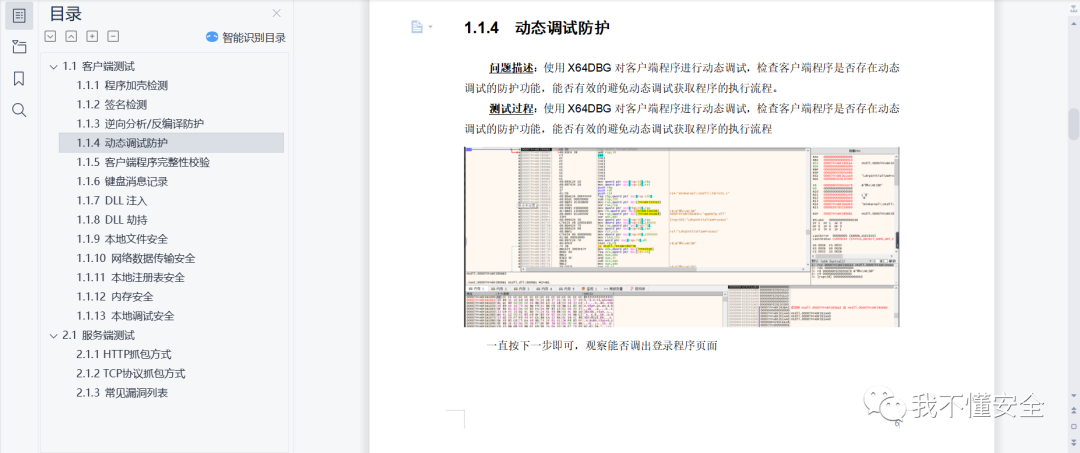
Task: Open dropdown arrow next to paragraph icon
Action: click(x=430, y=27)
